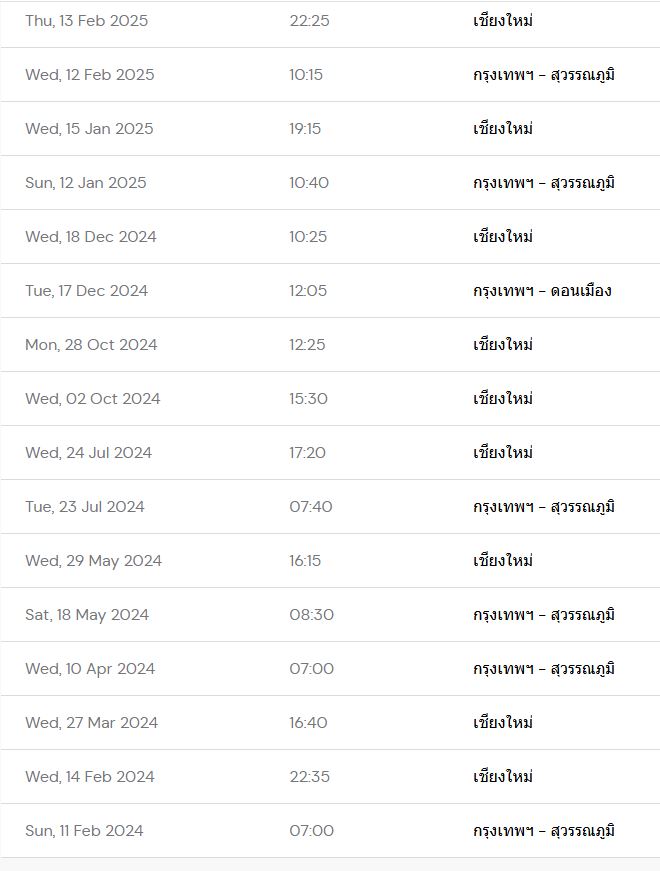This screenshot has width=660, height=871.
Task: Select the Wed, 15 Jan 2025 row date
Action: pos(89,128)
